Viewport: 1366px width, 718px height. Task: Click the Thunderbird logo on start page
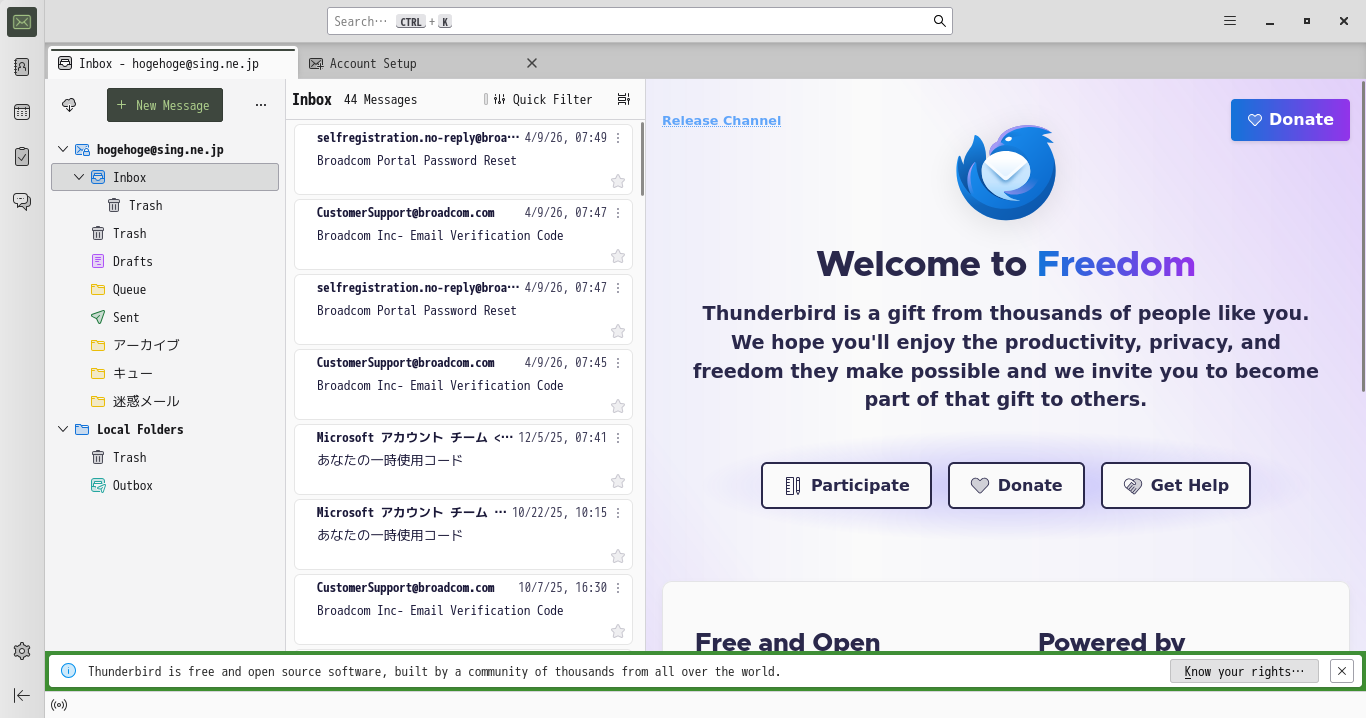pos(1006,172)
